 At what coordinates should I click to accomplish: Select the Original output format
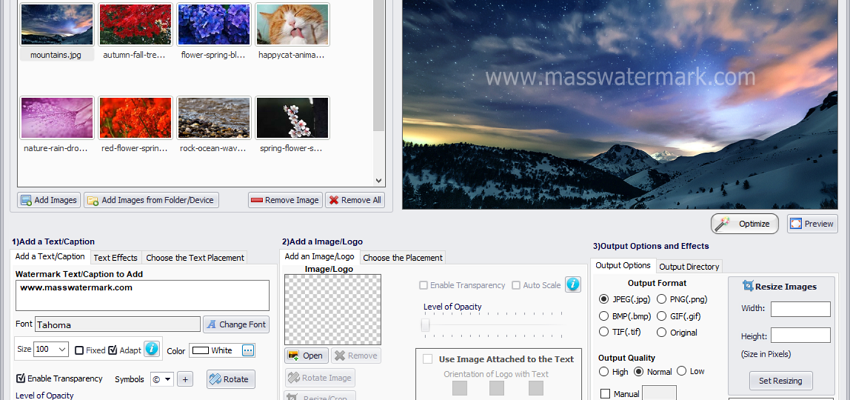[661, 332]
